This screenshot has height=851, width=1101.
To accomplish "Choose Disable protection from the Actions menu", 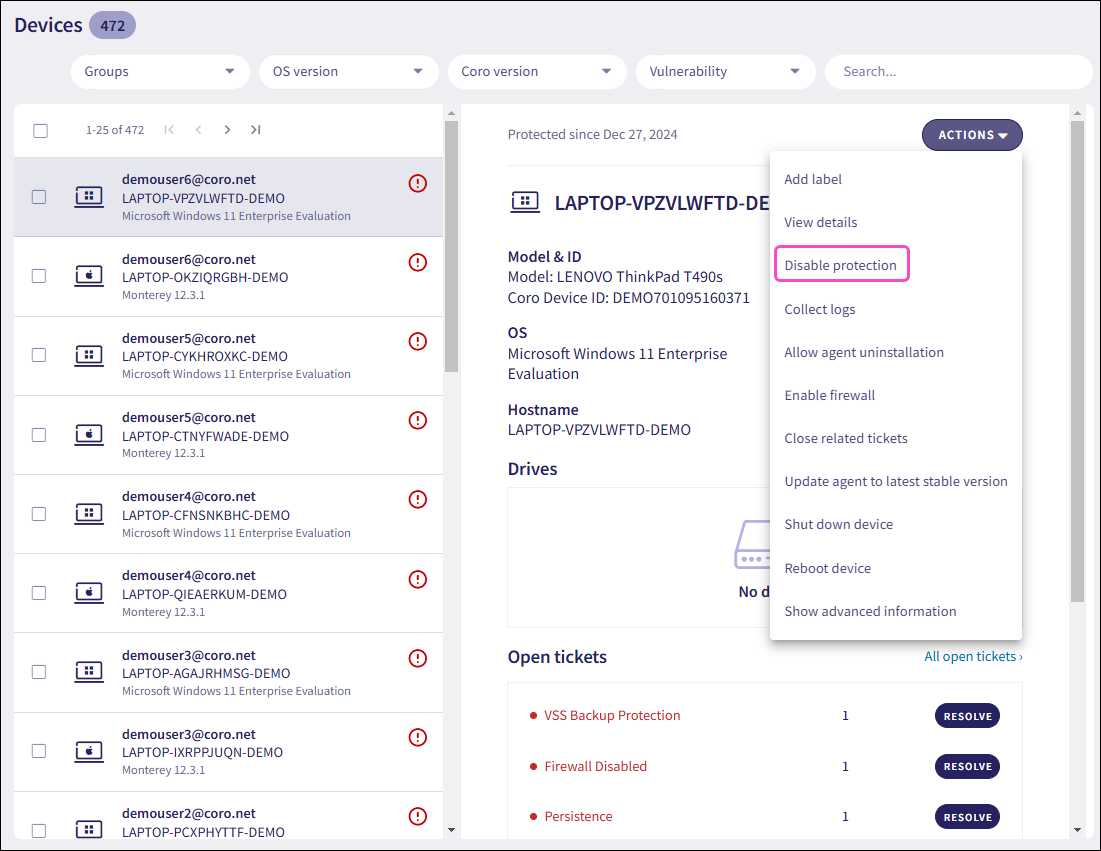I will (840, 265).
